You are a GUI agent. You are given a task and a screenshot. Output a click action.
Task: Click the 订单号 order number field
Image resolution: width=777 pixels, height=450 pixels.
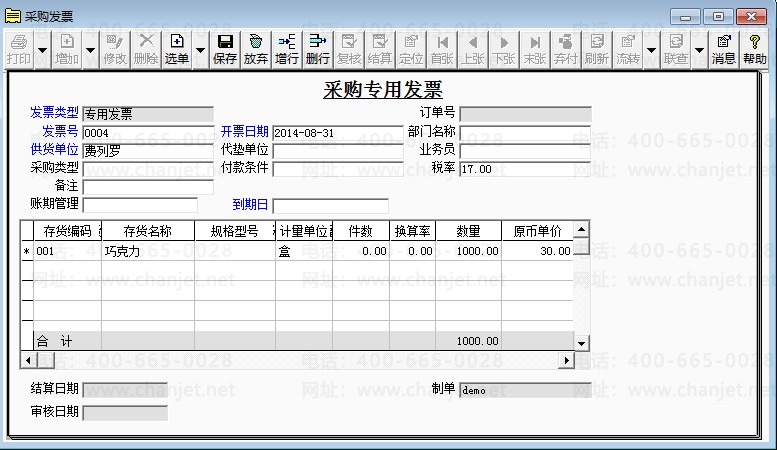pyautogui.click(x=525, y=114)
